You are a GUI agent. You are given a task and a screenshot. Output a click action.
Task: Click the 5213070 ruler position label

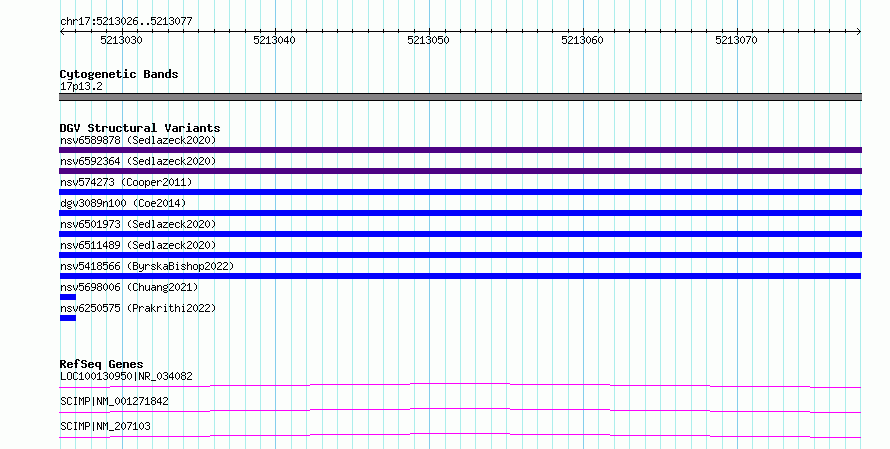click(736, 40)
